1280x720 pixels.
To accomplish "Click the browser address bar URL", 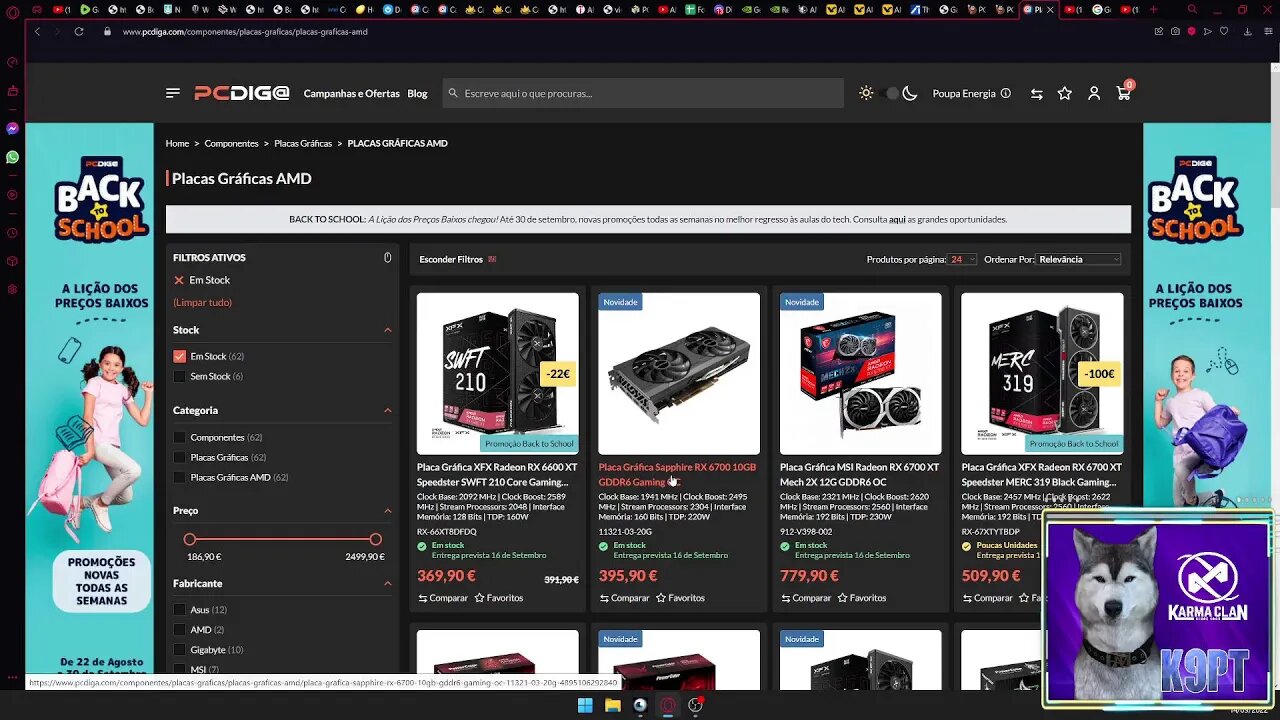I will [x=245, y=31].
